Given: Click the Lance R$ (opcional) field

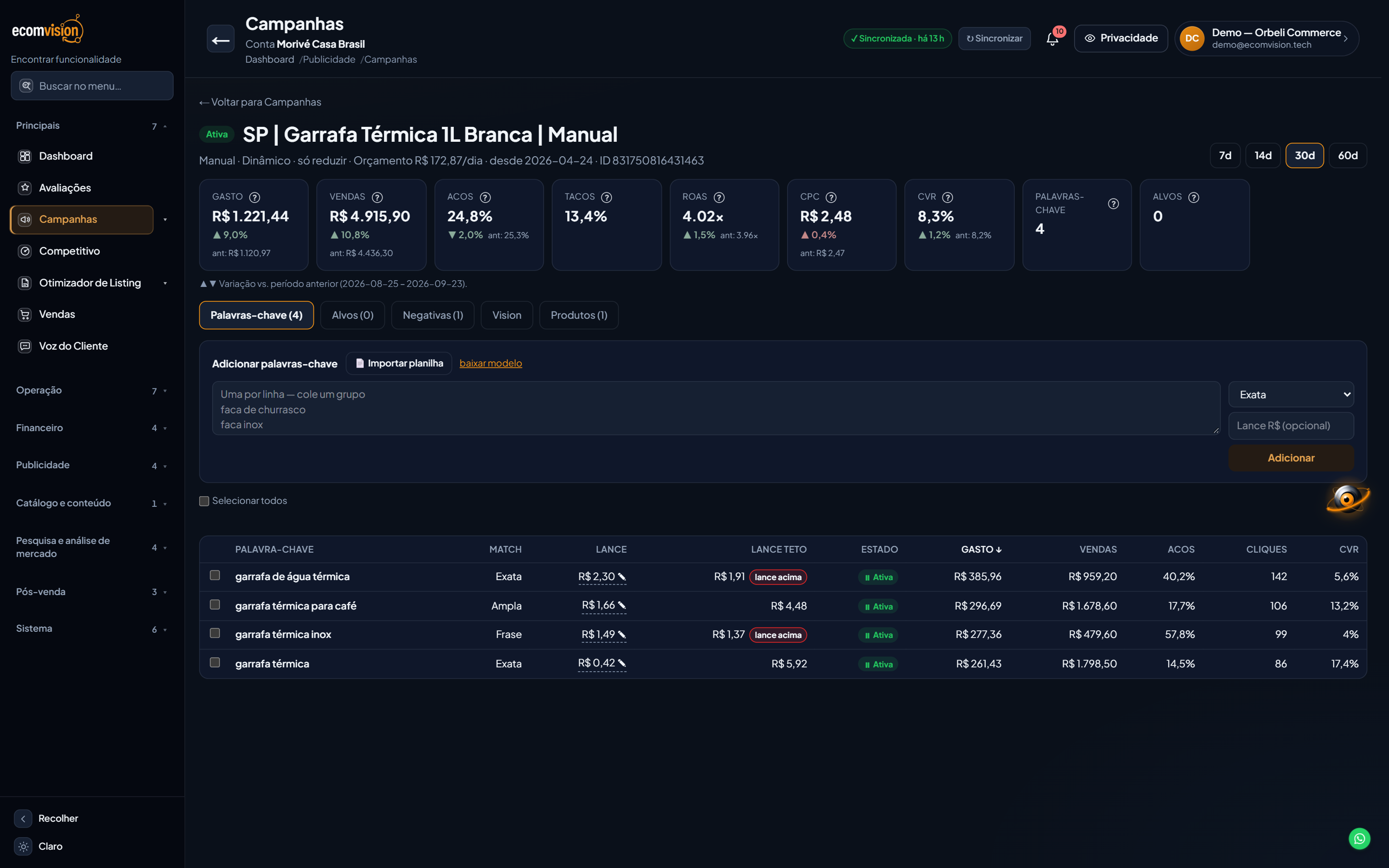Looking at the screenshot, I should point(1290,425).
